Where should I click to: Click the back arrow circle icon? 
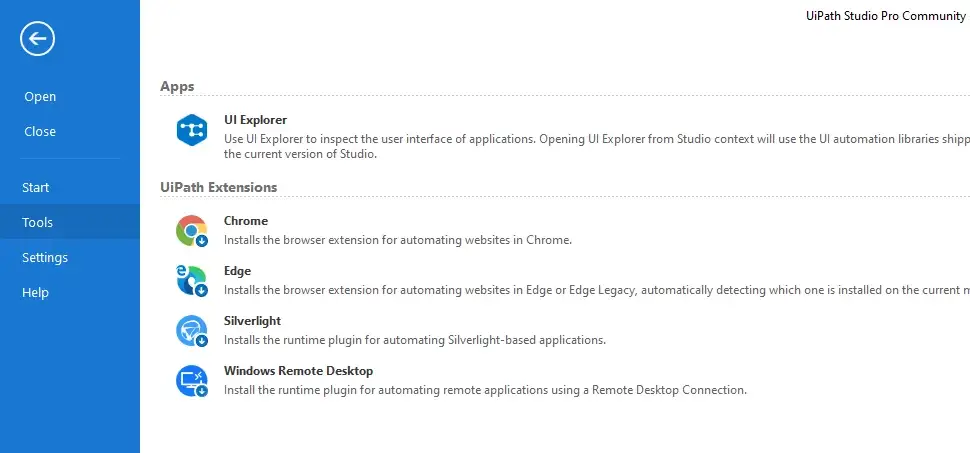tap(38, 38)
